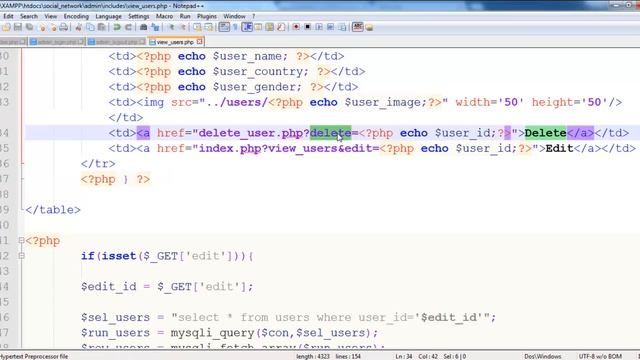Toggle the Indent Guide toolbar button
Viewport: 640px width, 360px height.
[247, 27]
